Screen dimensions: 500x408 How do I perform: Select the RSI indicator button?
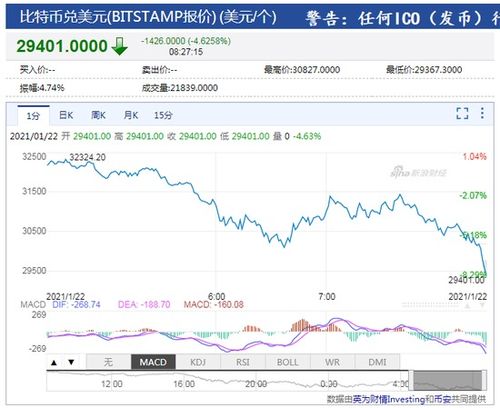point(243,362)
